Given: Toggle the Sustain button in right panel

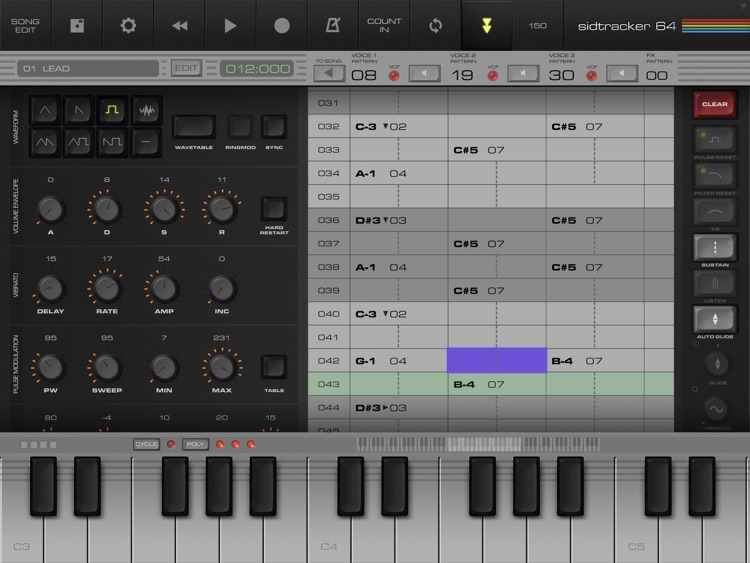Looking at the screenshot, I should (715, 247).
